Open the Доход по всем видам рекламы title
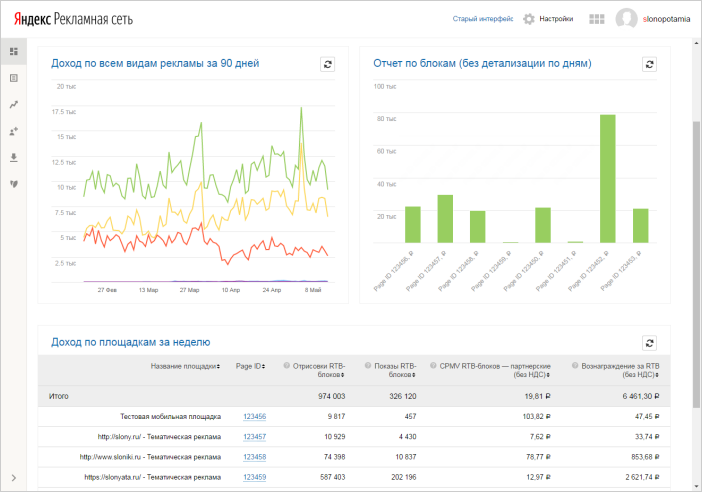This screenshot has width=702, height=492. pos(155,64)
